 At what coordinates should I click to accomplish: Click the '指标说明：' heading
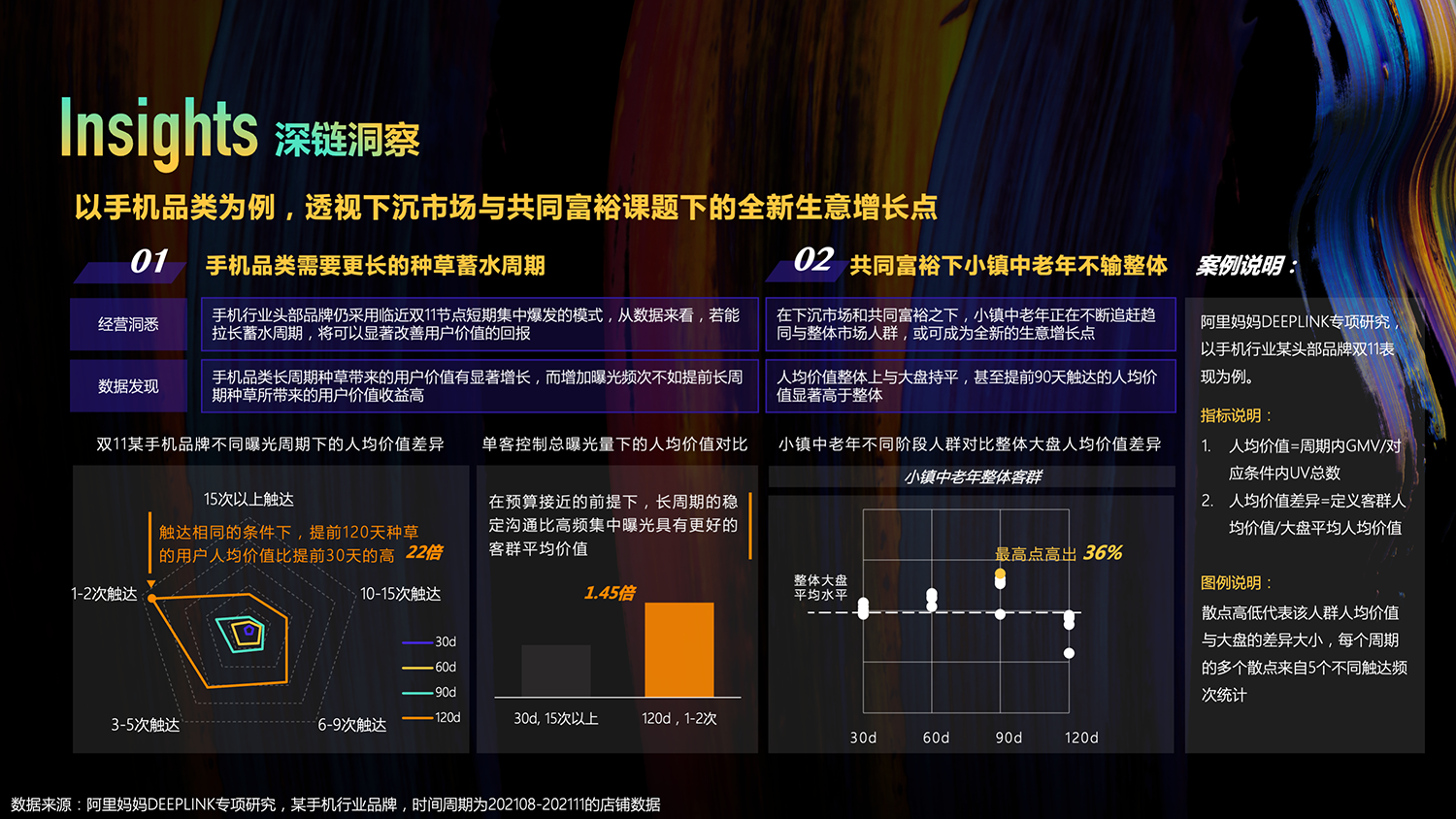pos(1236,415)
